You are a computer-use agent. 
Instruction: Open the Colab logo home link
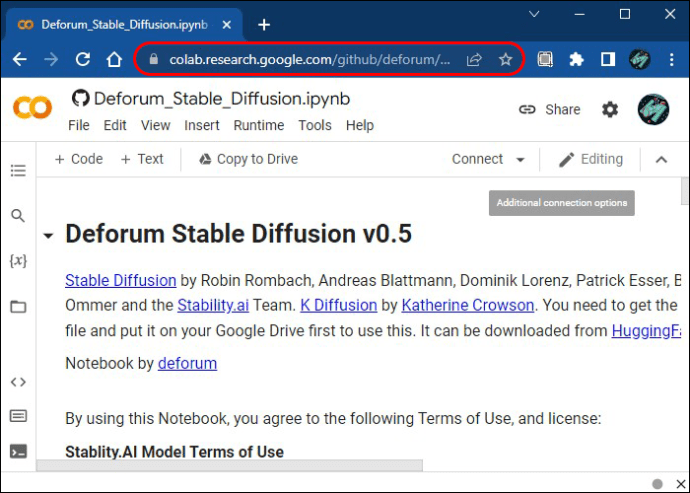(32, 108)
